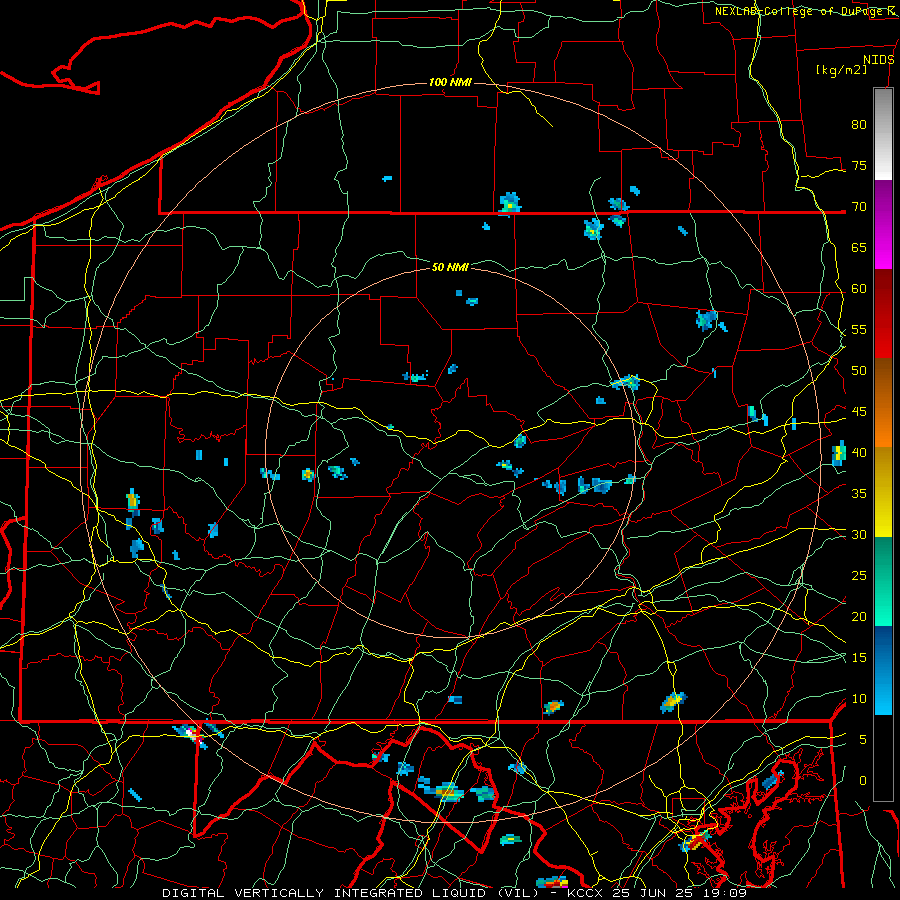This screenshot has width=900, height=900.
Task: Click the "80" value on the scale
Action: tap(859, 125)
